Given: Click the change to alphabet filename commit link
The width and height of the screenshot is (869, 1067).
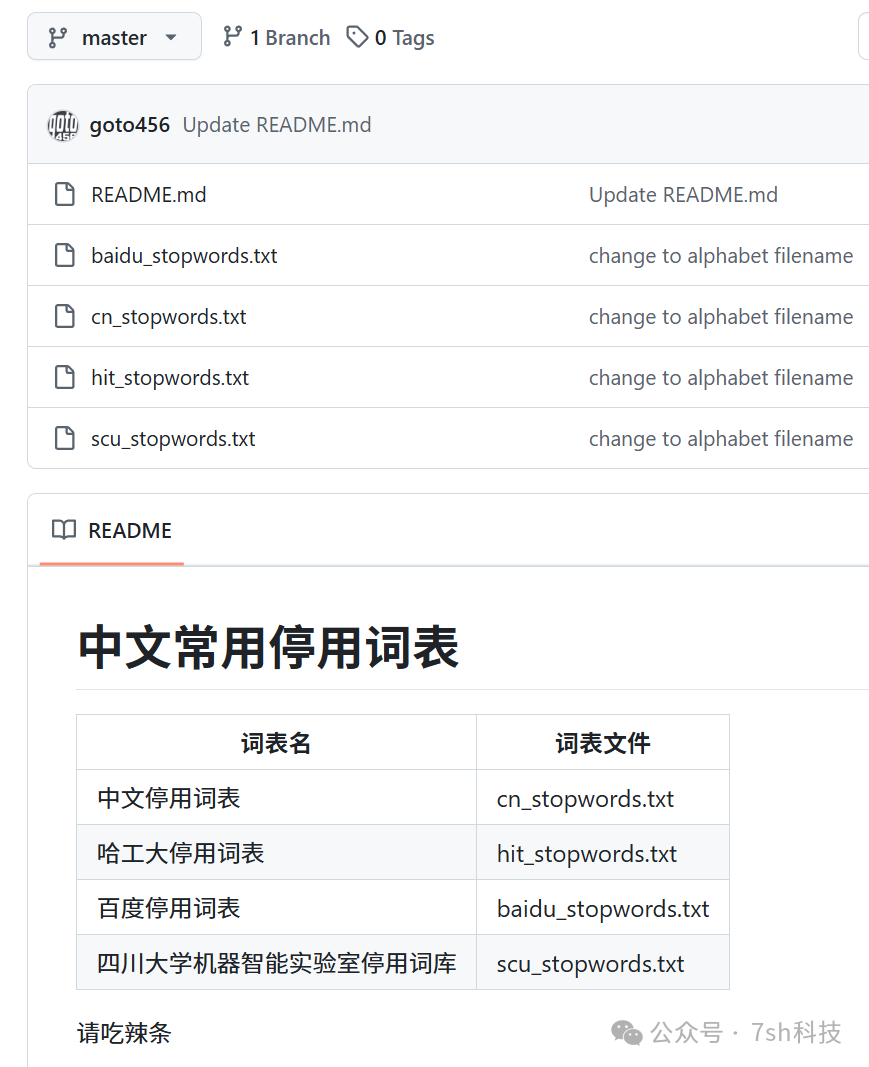Looking at the screenshot, I should [721, 255].
